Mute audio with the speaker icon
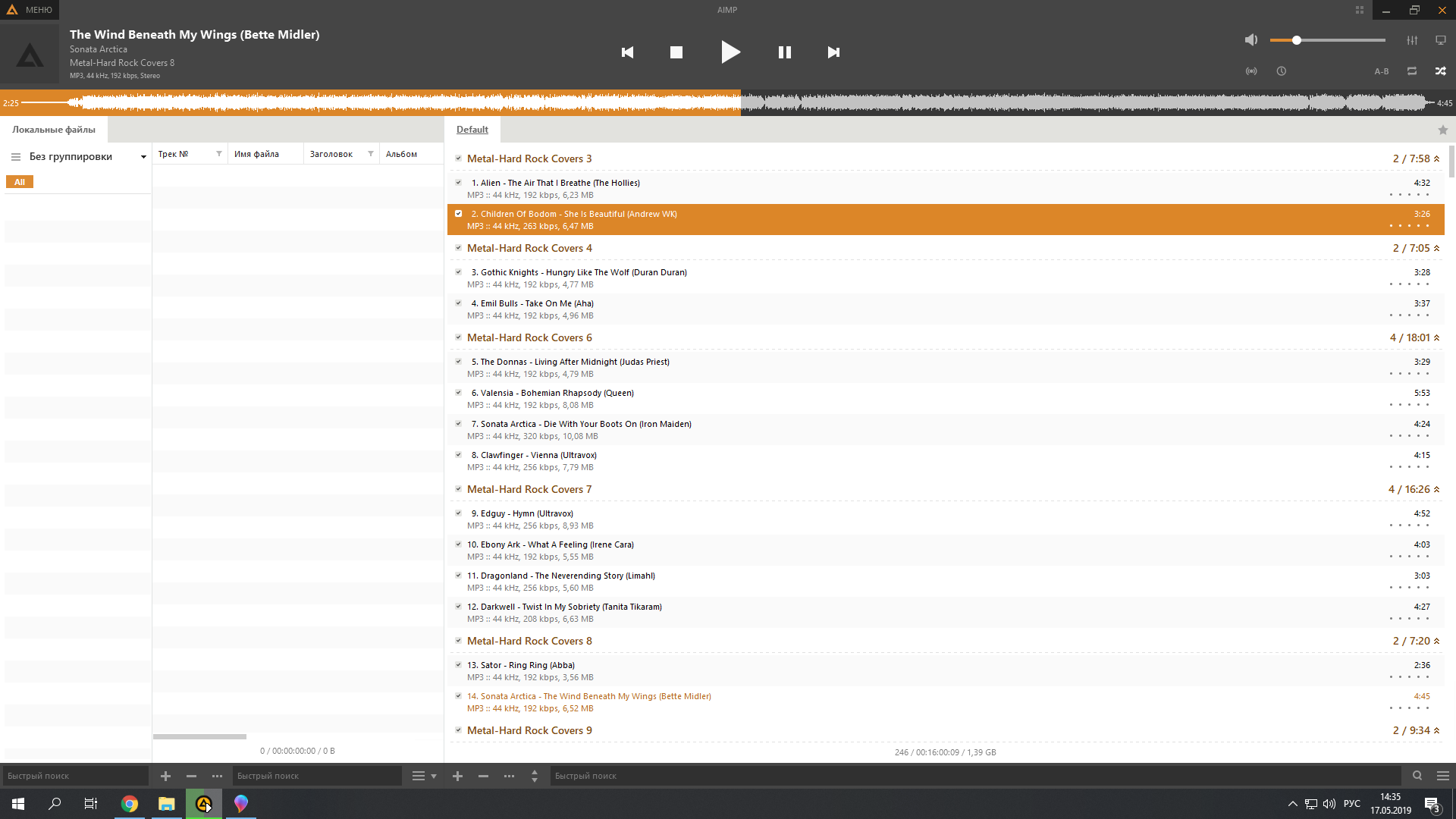 pyautogui.click(x=1251, y=40)
